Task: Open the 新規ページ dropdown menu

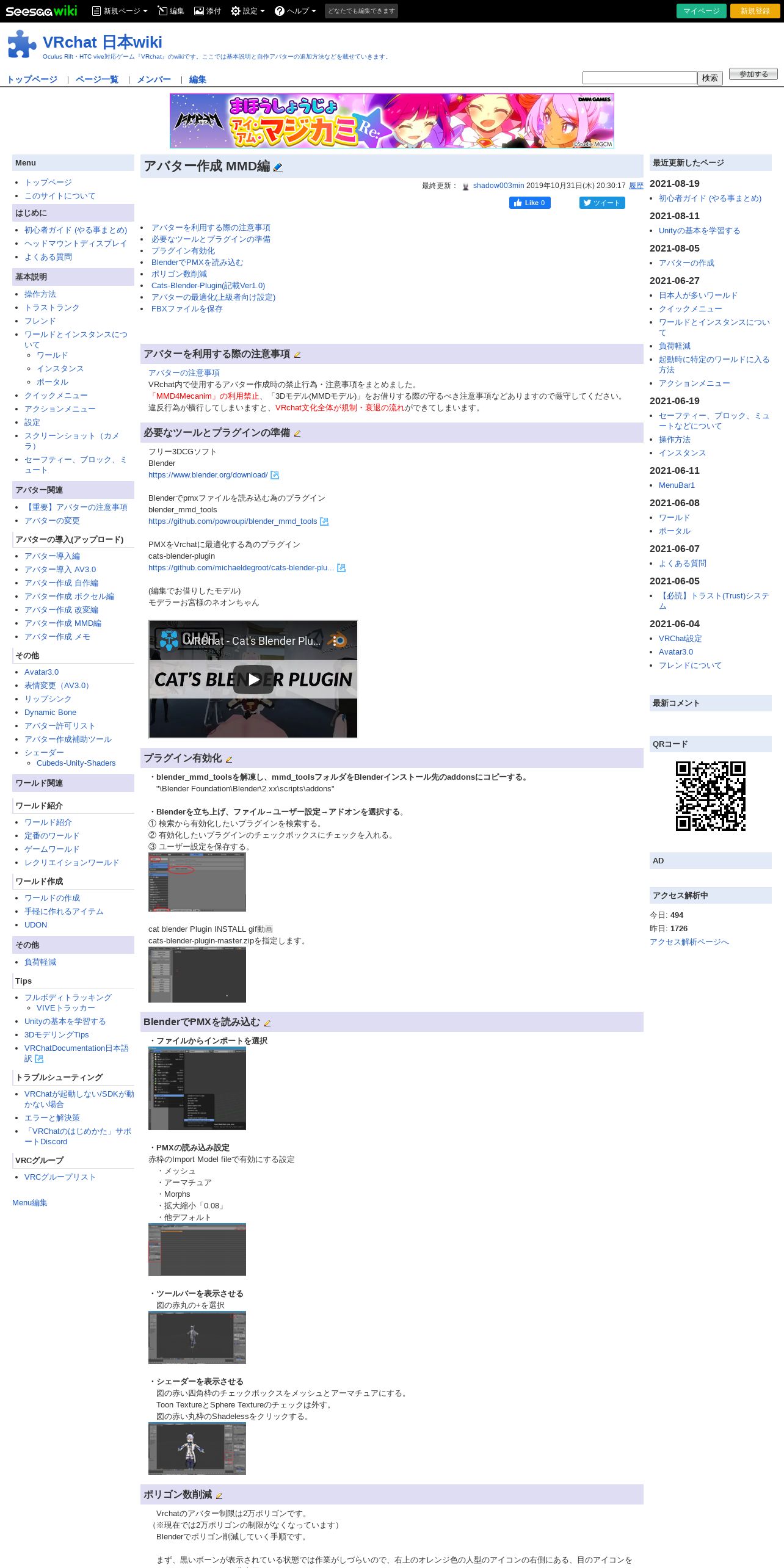Action: tap(120, 11)
